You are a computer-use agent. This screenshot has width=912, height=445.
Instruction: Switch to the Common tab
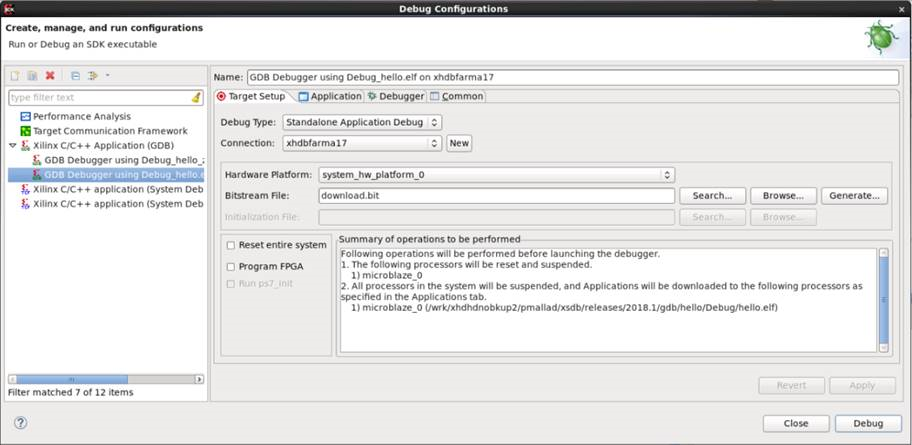click(x=457, y=97)
